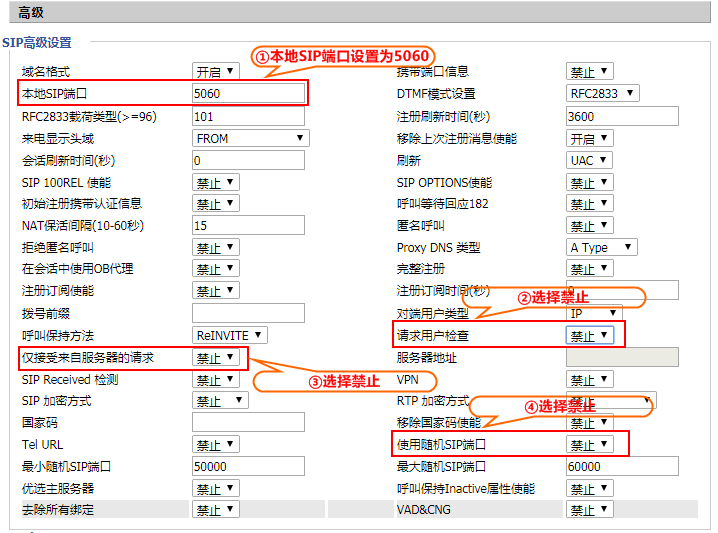
Task: Click the 最大随机SIP端口 input field
Action: 621,467
